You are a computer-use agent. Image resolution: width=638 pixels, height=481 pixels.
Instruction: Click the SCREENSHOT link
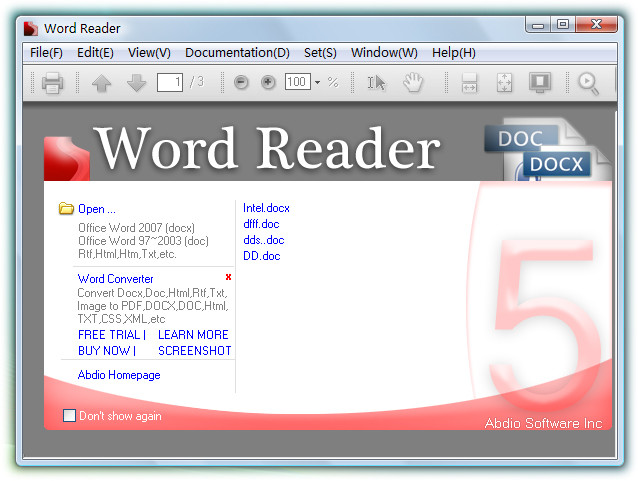[194, 350]
